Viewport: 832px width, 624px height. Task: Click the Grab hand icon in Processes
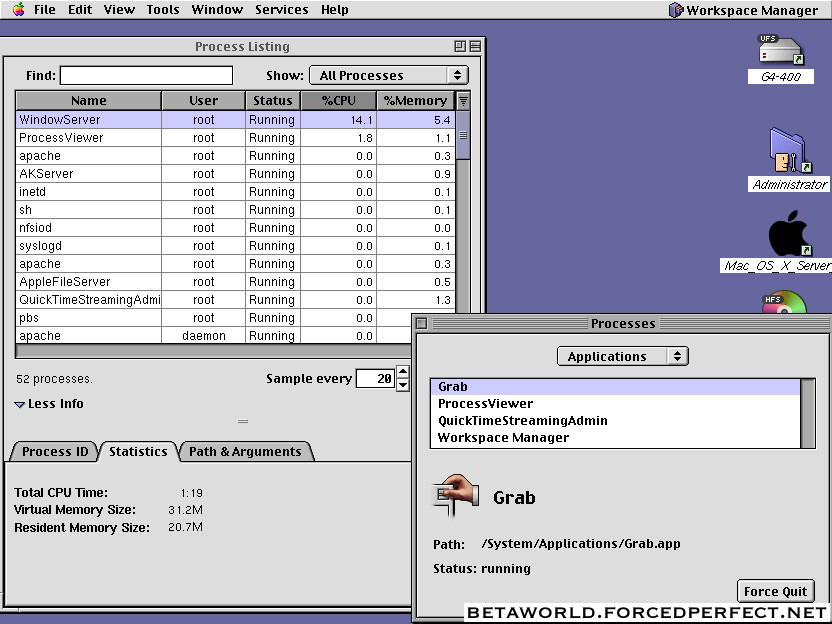click(x=456, y=496)
